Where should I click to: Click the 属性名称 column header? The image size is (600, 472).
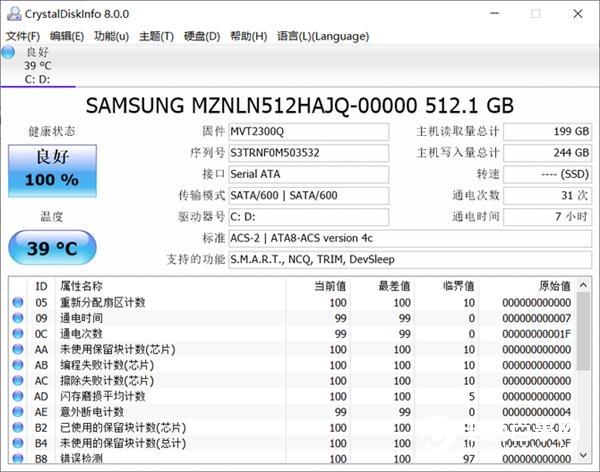(x=170, y=286)
